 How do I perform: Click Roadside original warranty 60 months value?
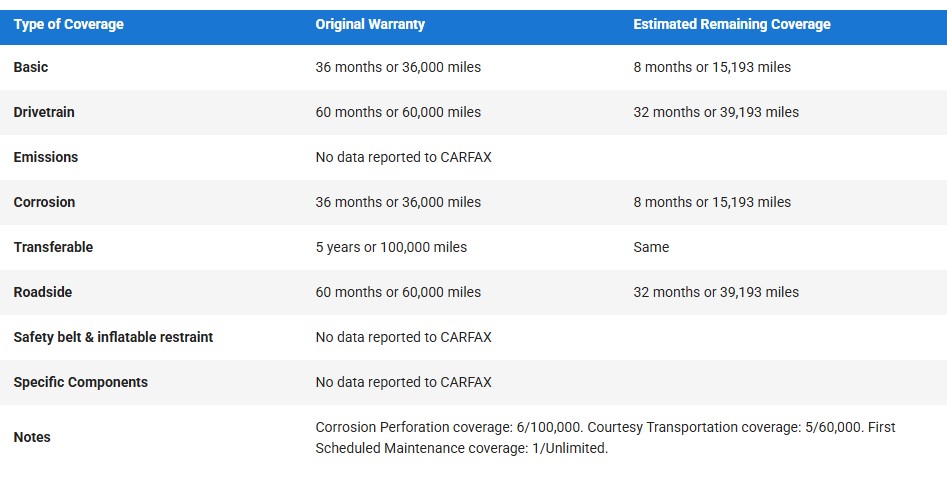click(398, 292)
